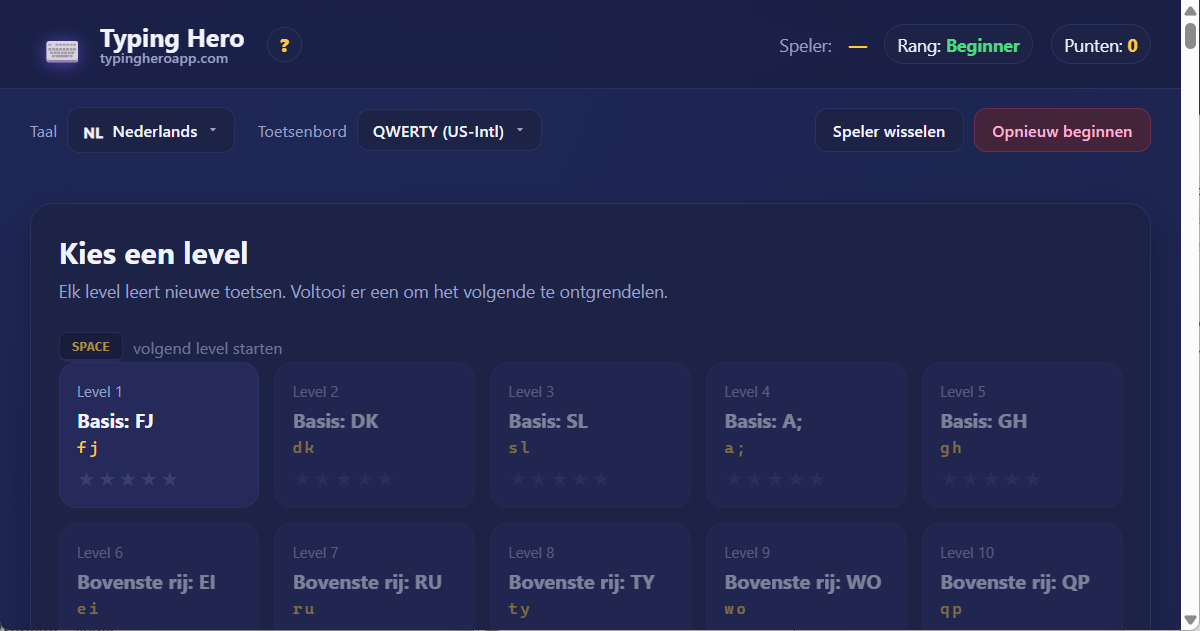Open the Taal language dropdown (Nederlands)
The height and width of the screenshot is (631, 1200).
pyautogui.click(x=151, y=131)
